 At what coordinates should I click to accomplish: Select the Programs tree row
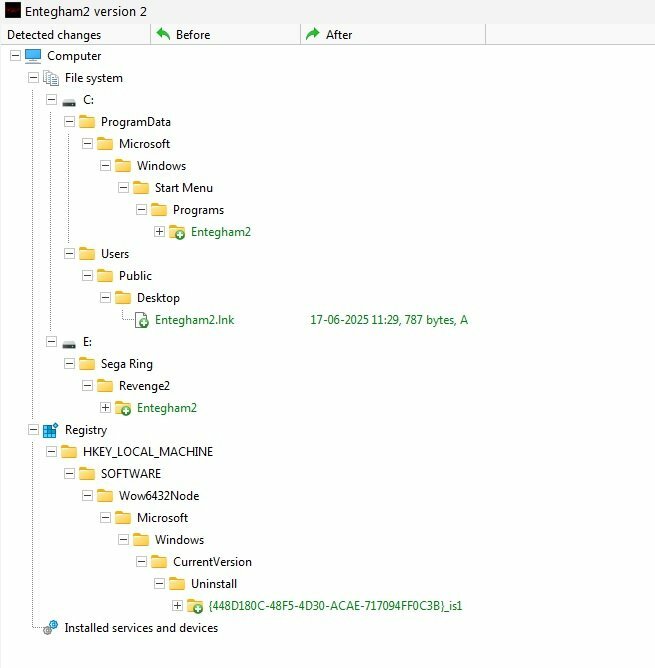pos(198,210)
